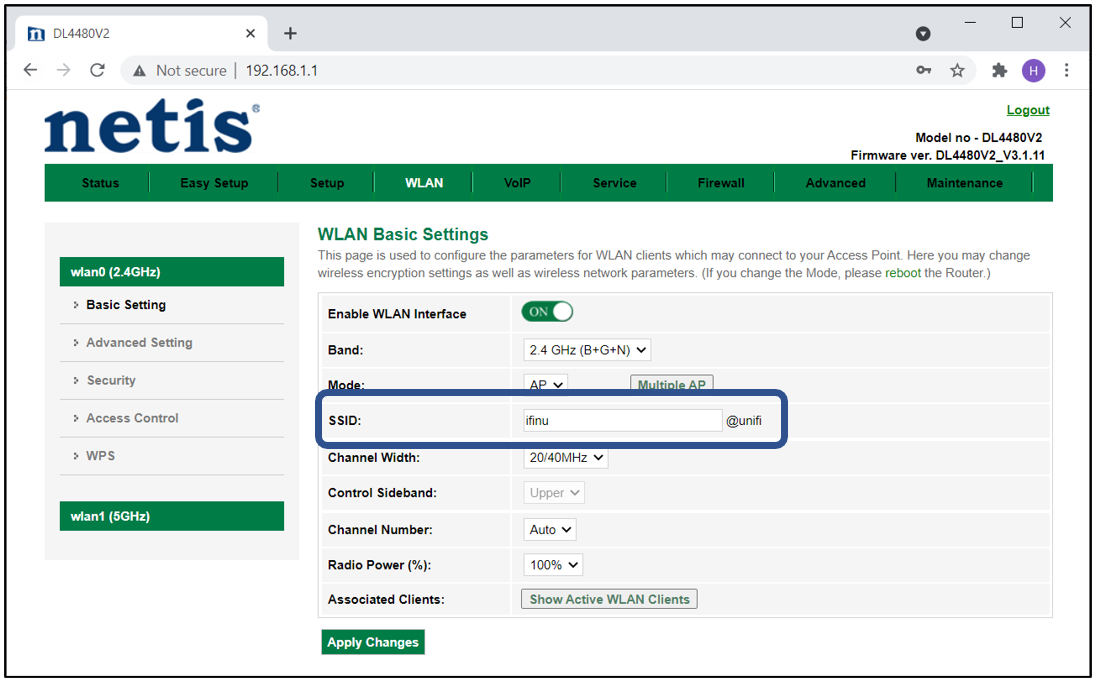
Task: Reload the router page
Action: tap(97, 70)
